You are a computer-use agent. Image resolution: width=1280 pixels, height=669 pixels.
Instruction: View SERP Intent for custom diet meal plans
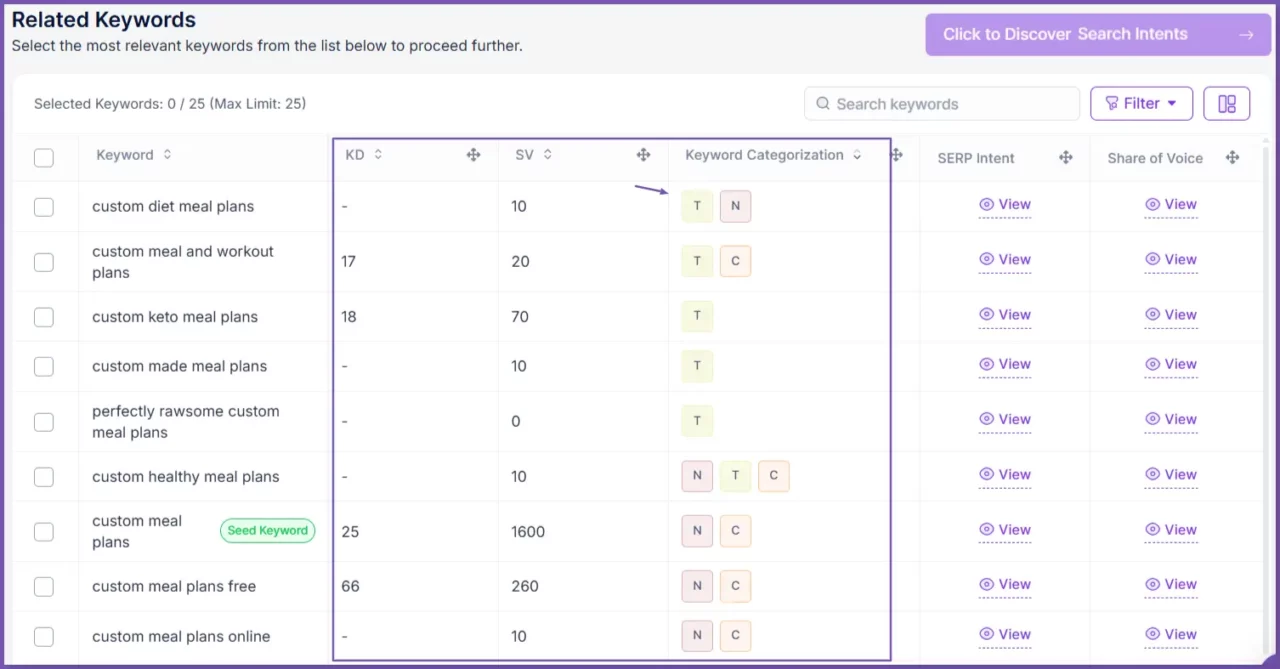tap(1005, 205)
